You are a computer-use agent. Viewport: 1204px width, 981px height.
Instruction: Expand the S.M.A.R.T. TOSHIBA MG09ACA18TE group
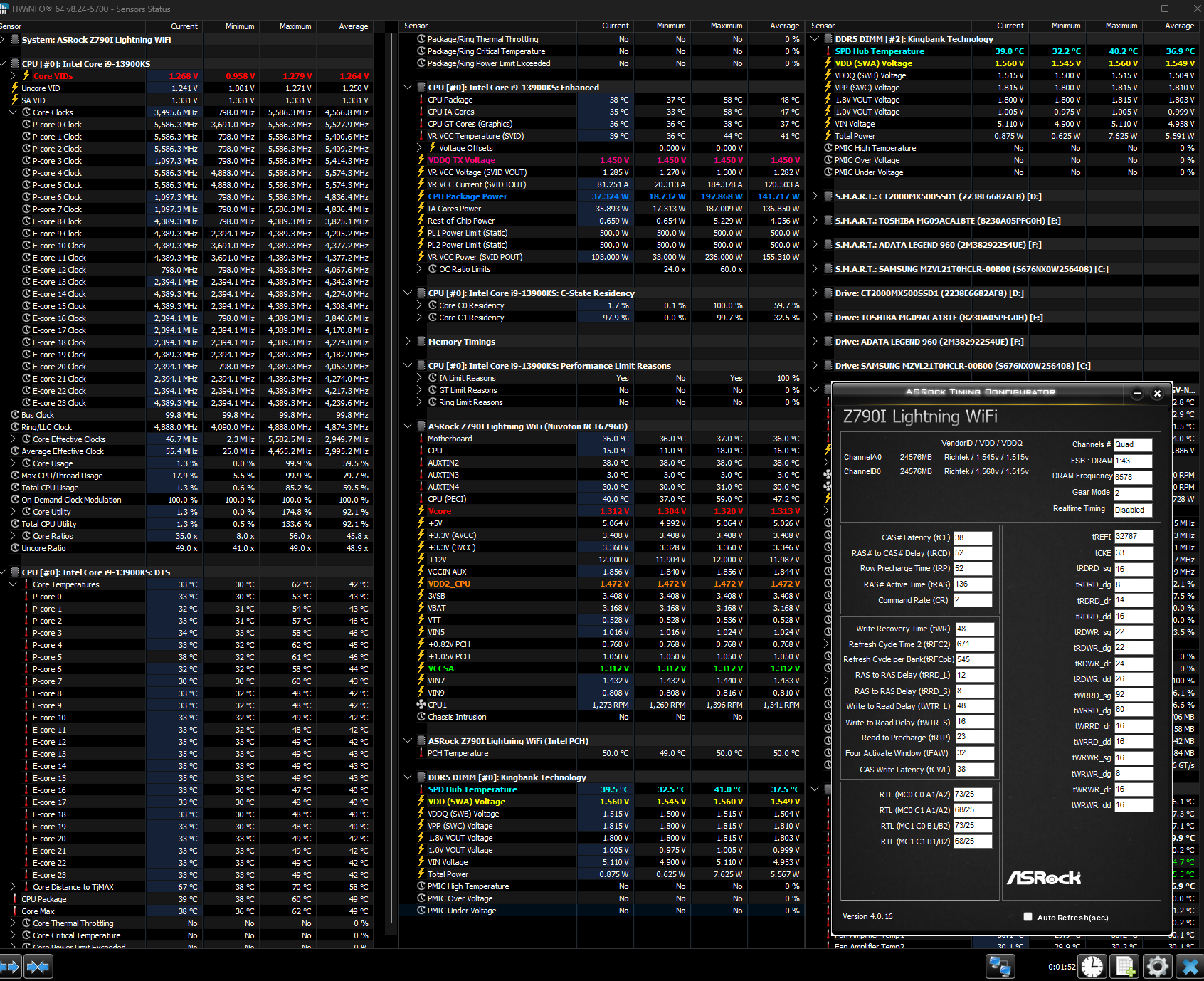[x=815, y=221]
